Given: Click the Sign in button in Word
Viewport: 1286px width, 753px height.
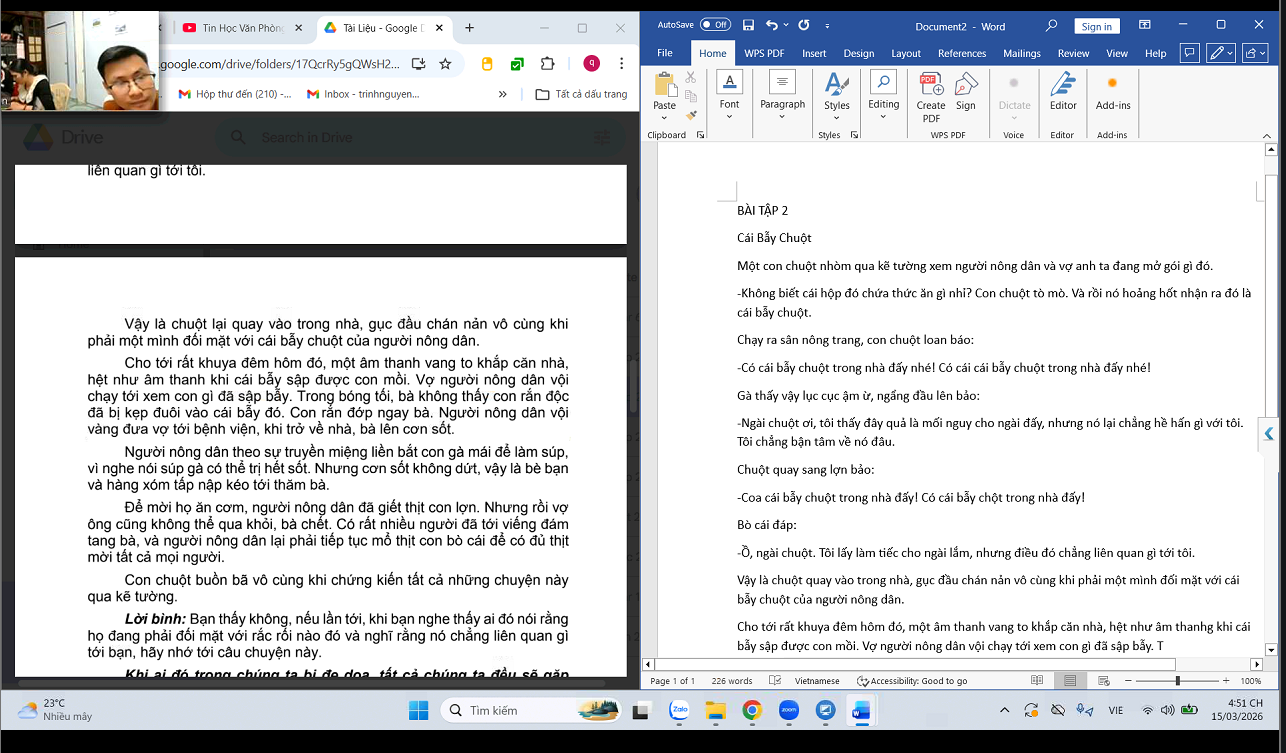Looking at the screenshot, I should [x=1096, y=27].
